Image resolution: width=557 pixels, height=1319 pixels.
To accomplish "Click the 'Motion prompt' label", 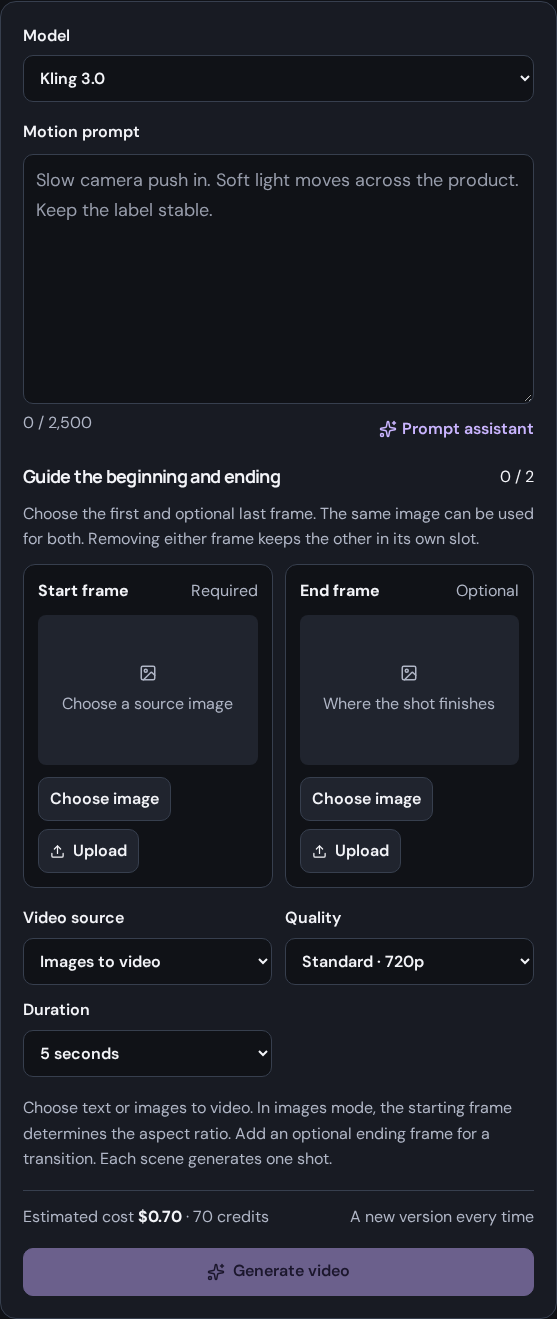I will [x=81, y=132].
